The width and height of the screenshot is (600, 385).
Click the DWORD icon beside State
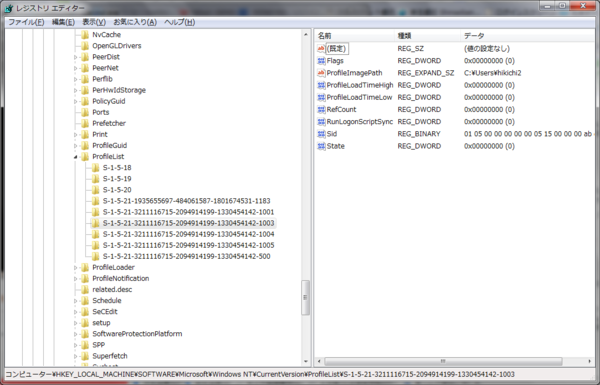click(x=321, y=147)
